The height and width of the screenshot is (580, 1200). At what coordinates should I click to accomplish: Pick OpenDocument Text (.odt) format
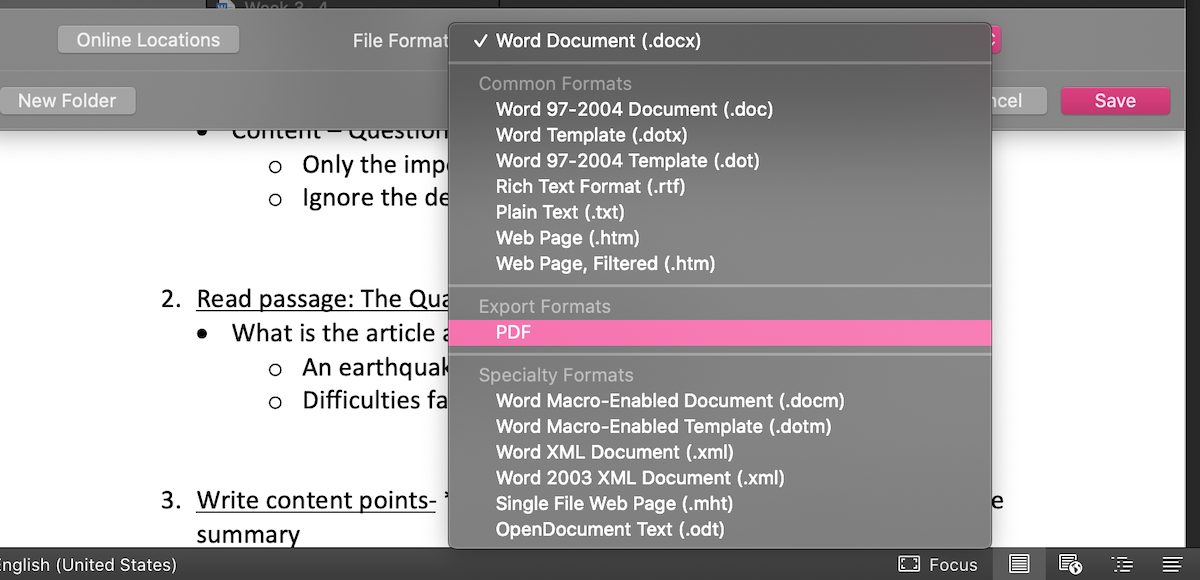click(610, 529)
